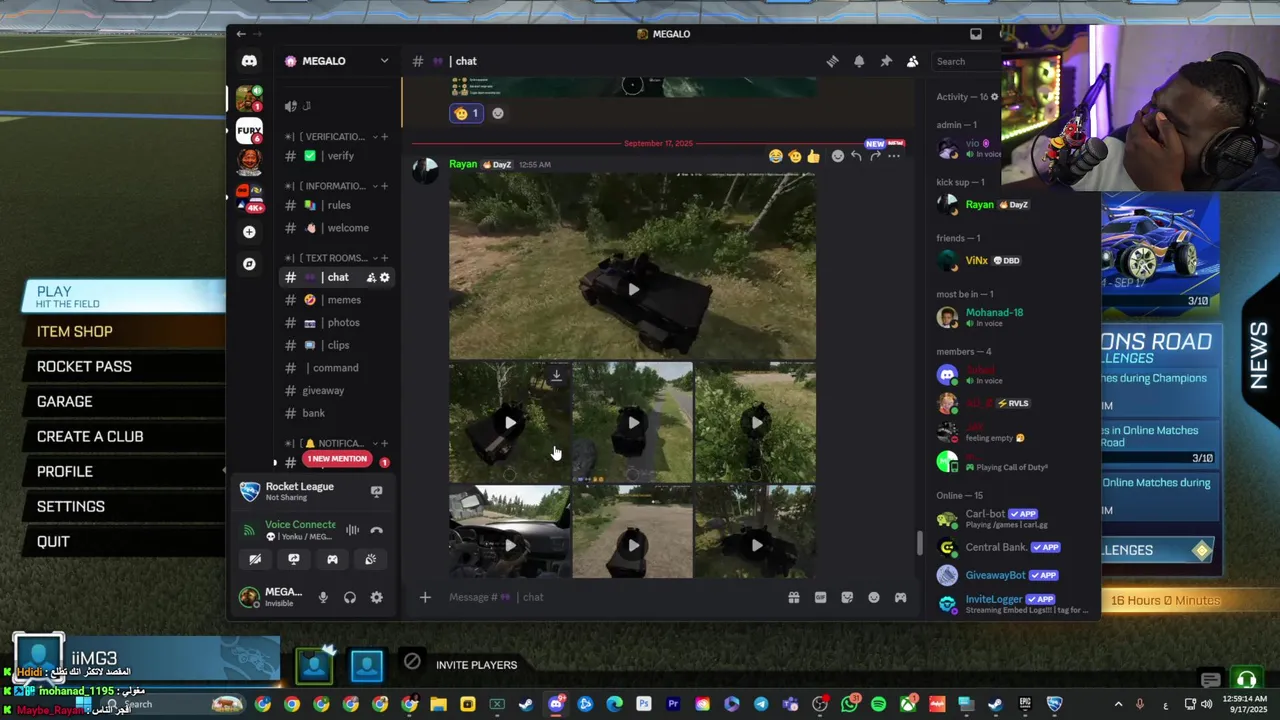
Task: Open the Activity settings gear in member list
Action: (994, 97)
